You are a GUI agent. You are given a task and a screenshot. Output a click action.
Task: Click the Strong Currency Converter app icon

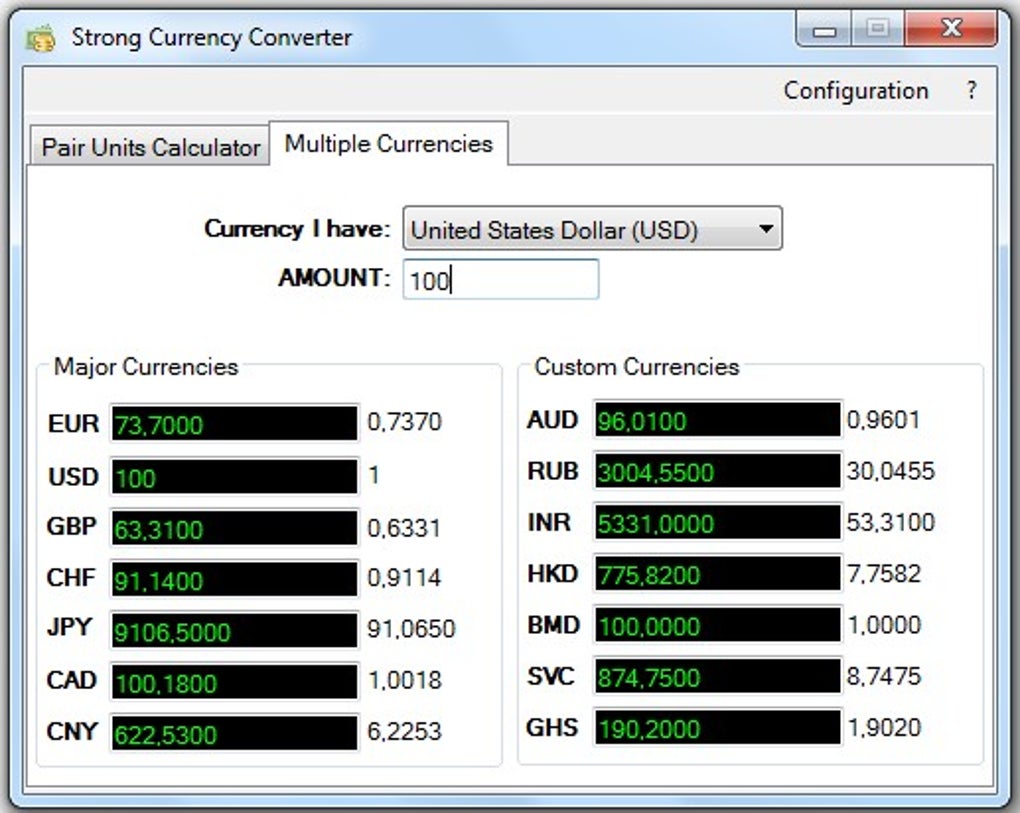pyautogui.click(x=40, y=38)
